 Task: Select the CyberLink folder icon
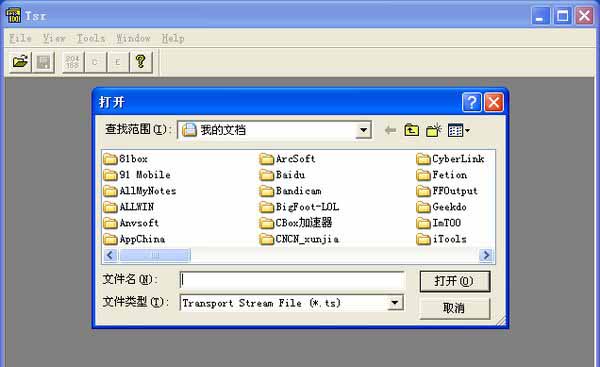[423, 159]
